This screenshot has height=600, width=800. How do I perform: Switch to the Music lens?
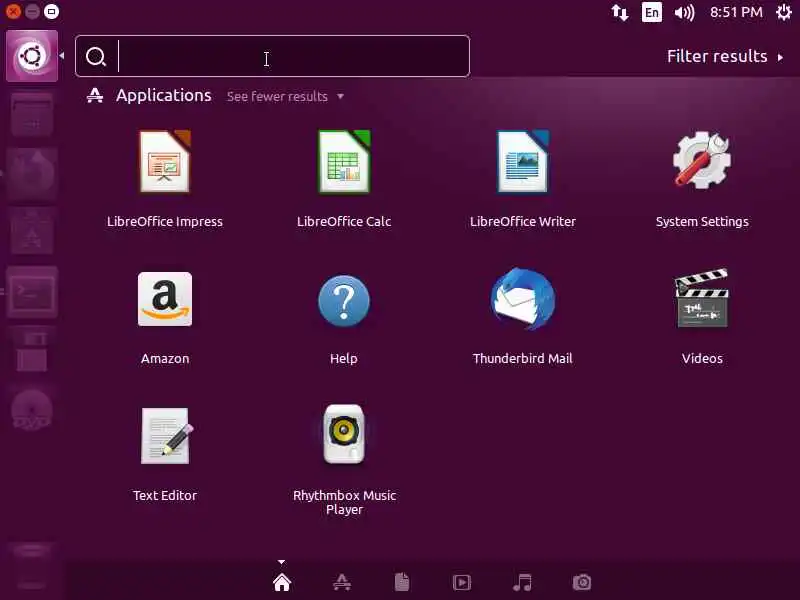[522, 582]
